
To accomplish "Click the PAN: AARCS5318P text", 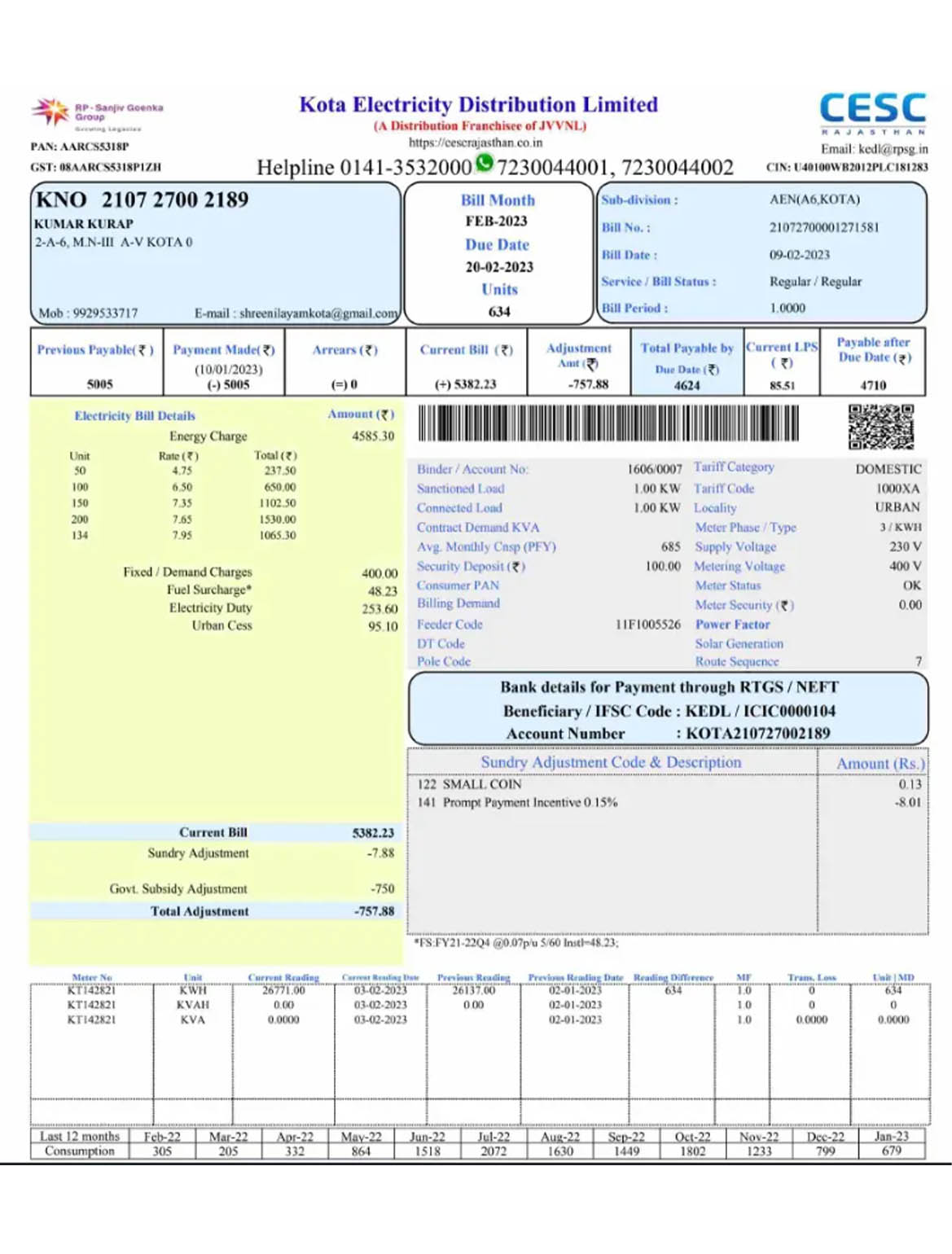I will click(x=80, y=147).
